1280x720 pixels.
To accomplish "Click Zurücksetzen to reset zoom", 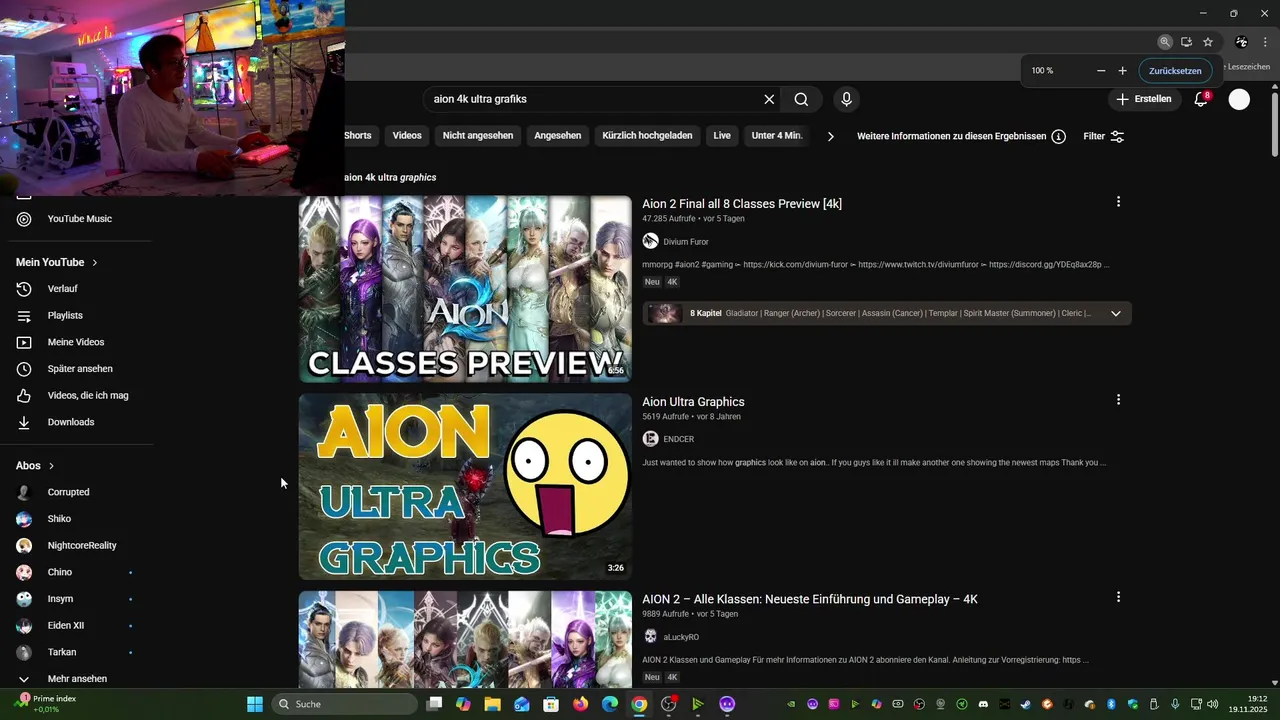I will tap(1175, 71).
